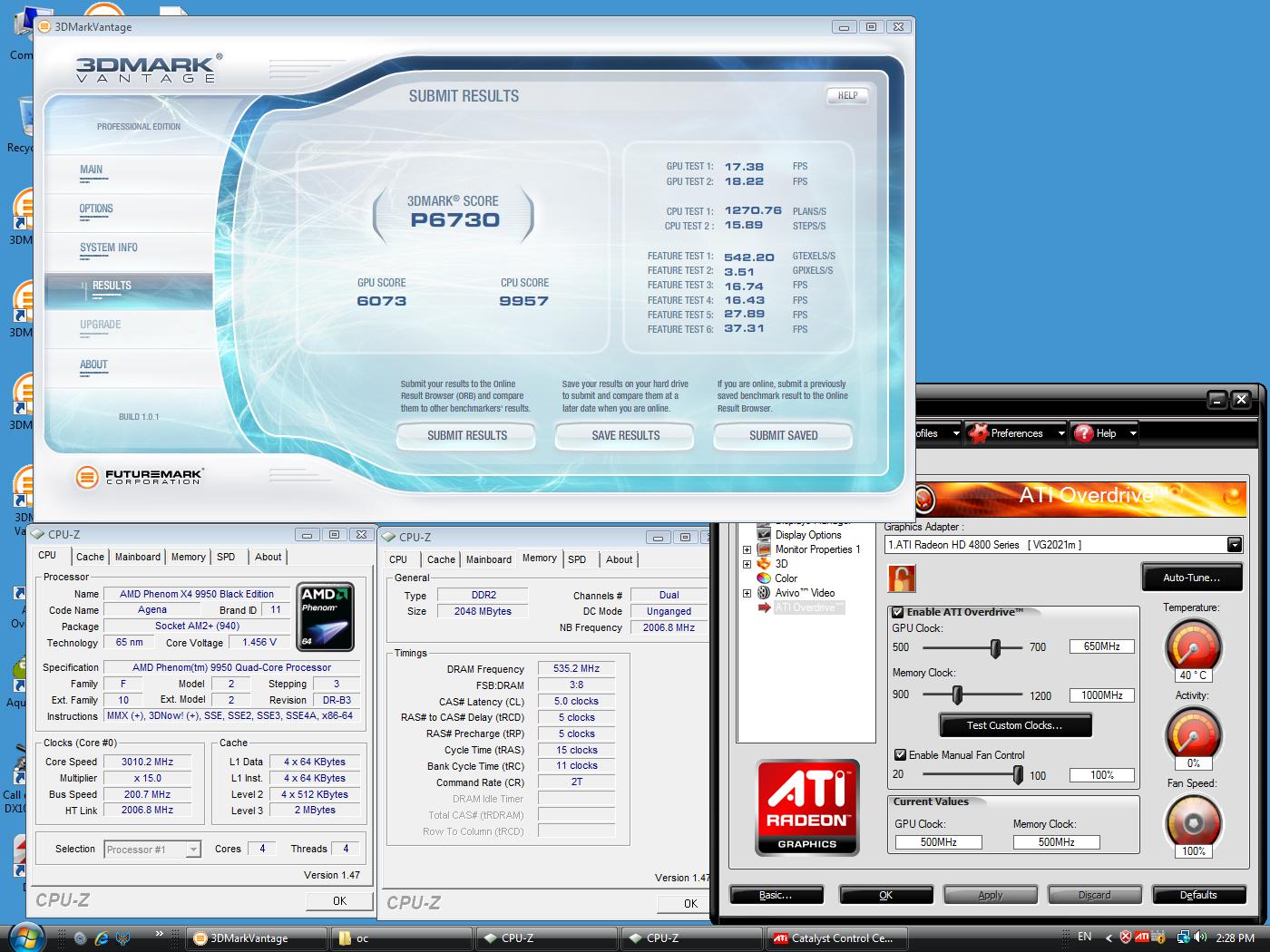Open the Results section in 3DMark

[128, 290]
